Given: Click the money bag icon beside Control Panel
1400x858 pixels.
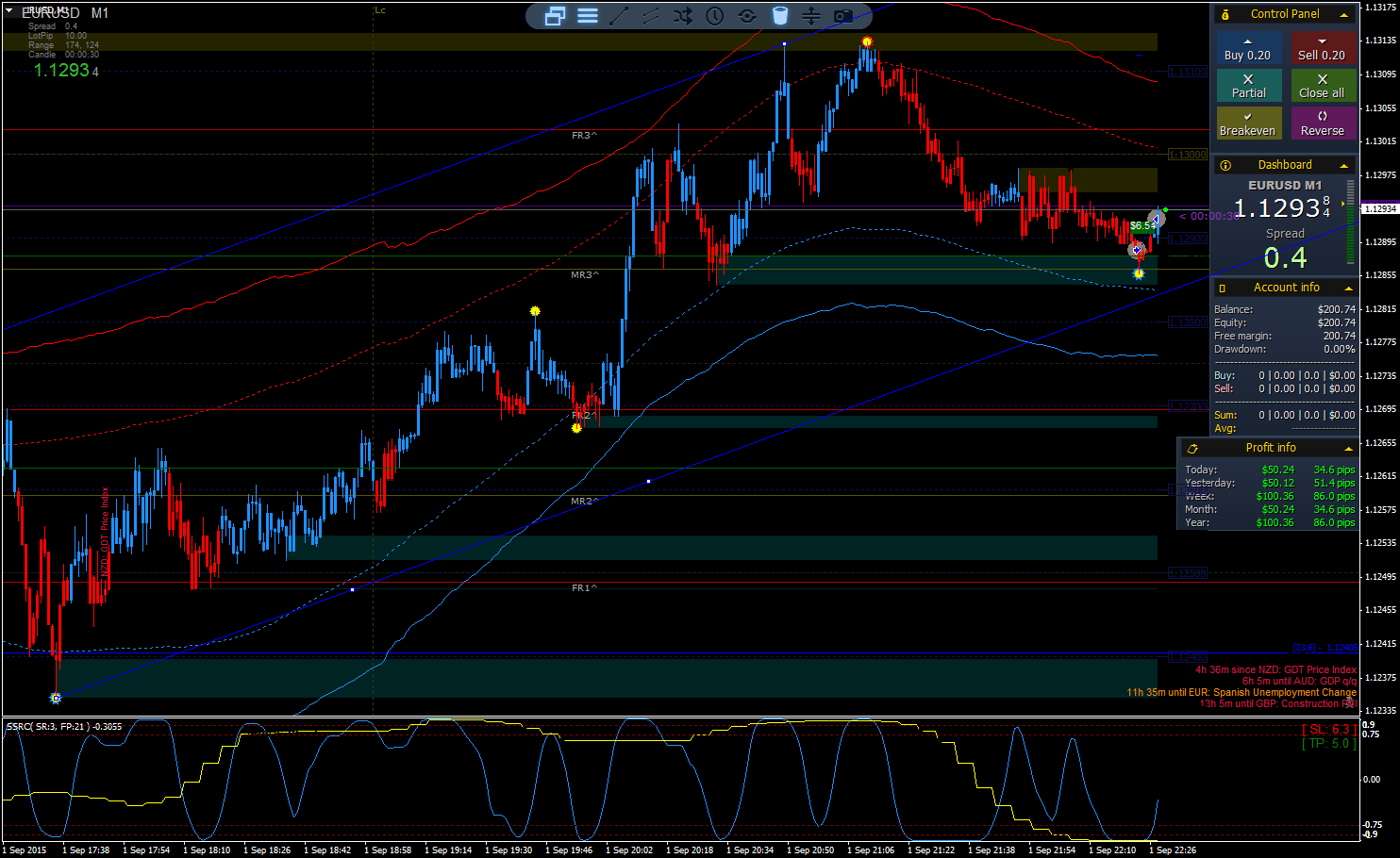Looking at the screenshot, I should tap(1225, 14).
